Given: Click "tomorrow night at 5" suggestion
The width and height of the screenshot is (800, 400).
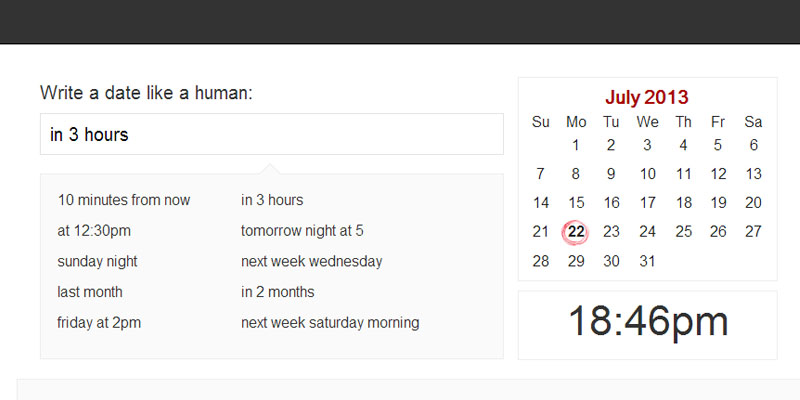Looking at the screenshot, I should 302,231.
